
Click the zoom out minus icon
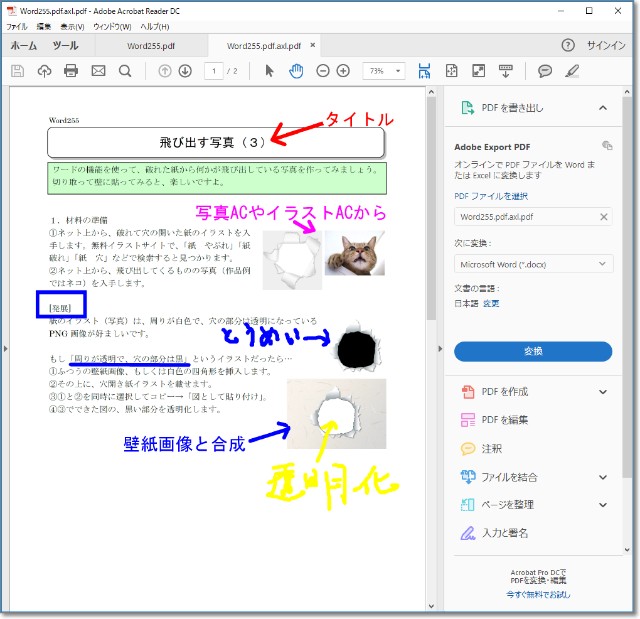(x=323, y=71)
